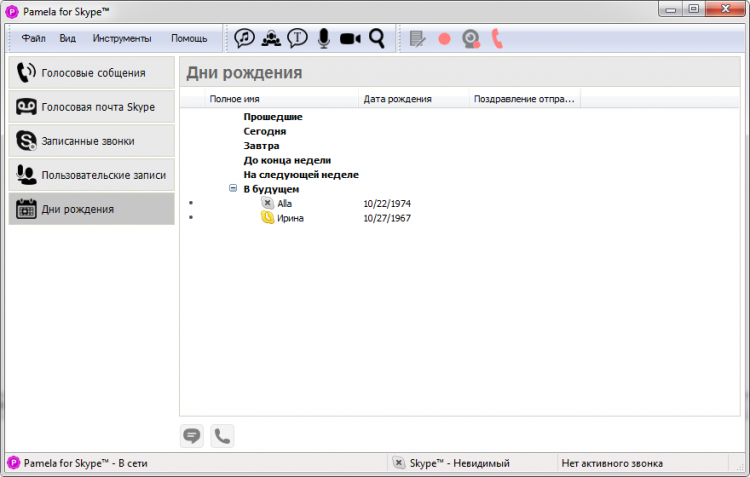Select the Сегодня group row
This screenshot has height=477, width=750.
tap(265, 131)
